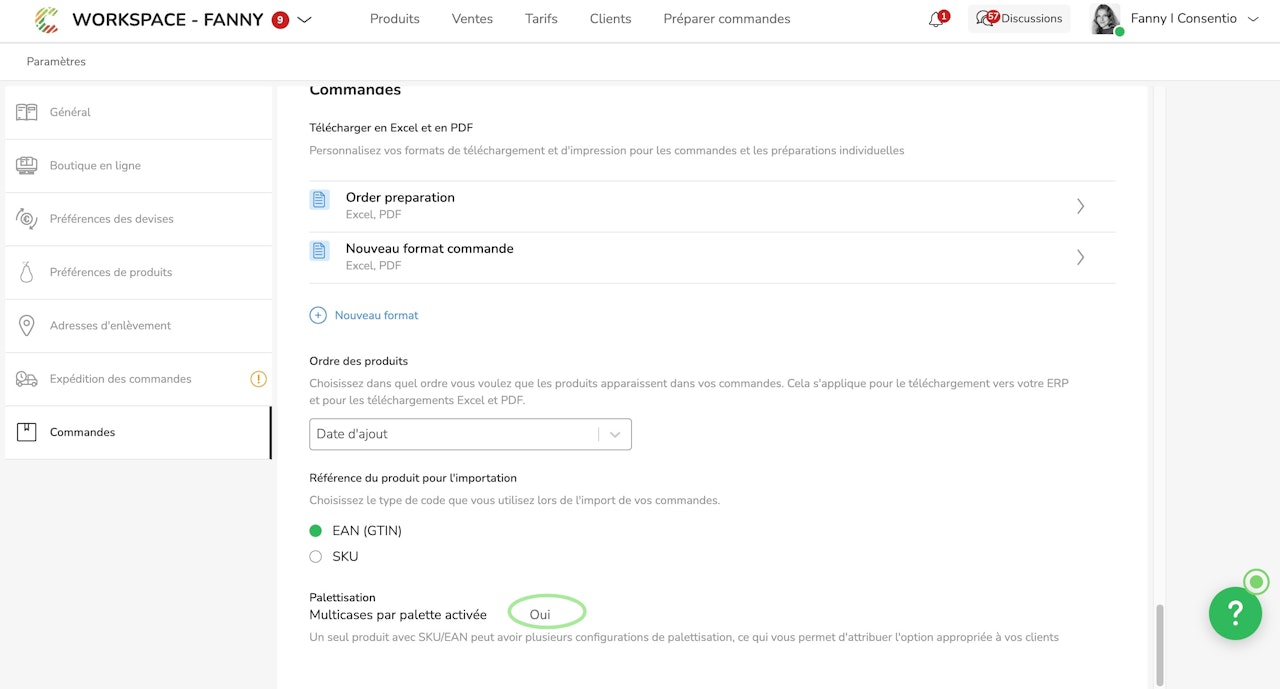Image resolution: width=1280 pixels, height=689 pixels.
Task: Select the EAN (GTIN) radio option
Action: pyautogui.click(x=316, y=531)
